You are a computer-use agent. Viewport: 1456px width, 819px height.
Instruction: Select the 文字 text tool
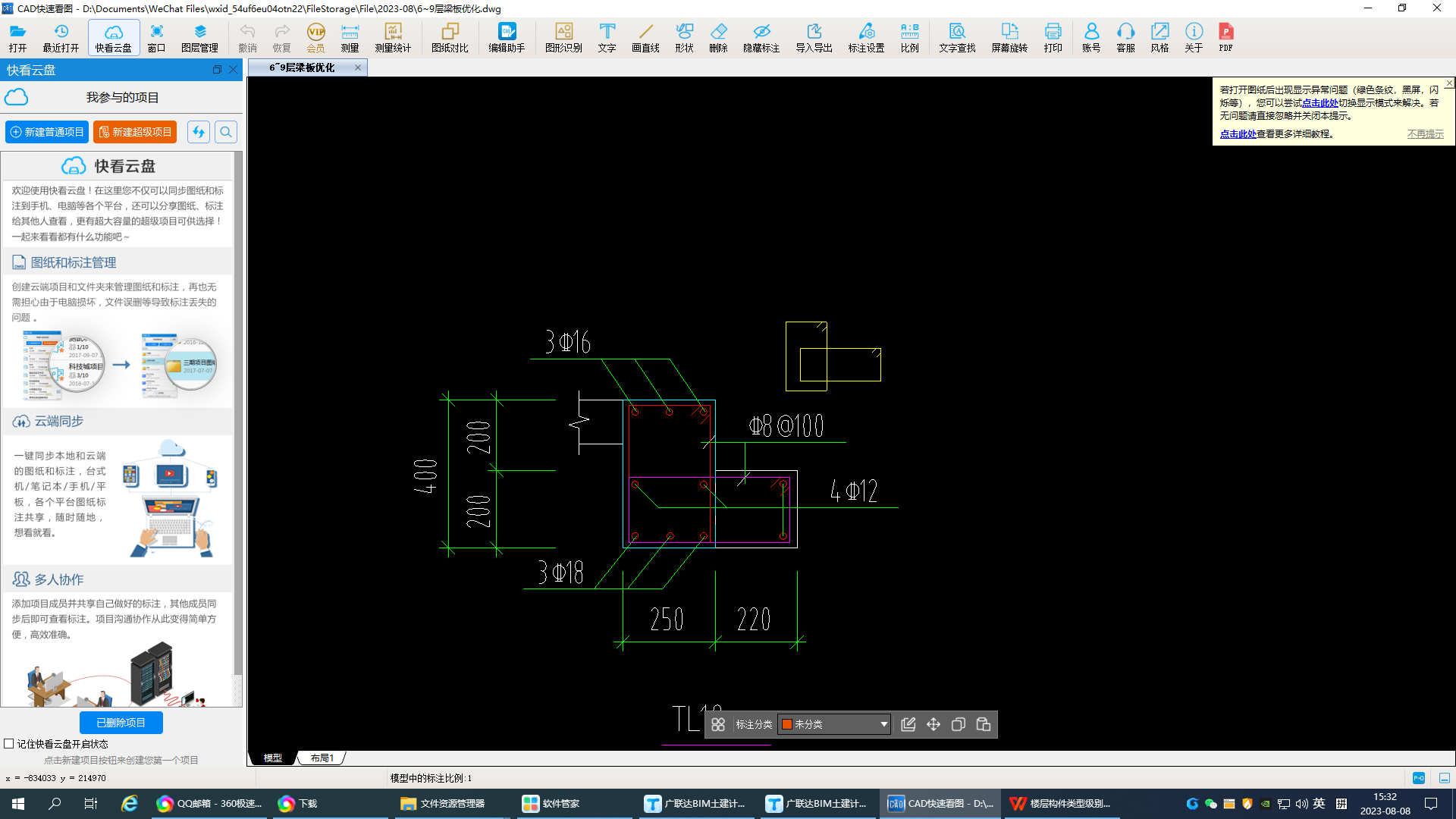(607, 37)
